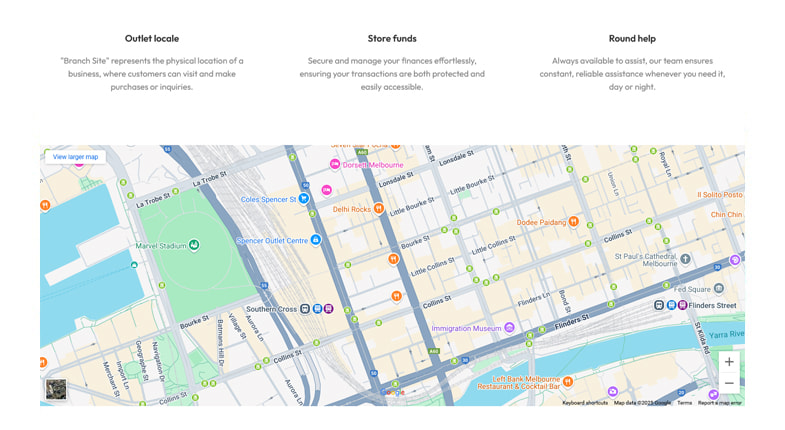Viewport: 785px width, 430px height.
Task: Click the Report a map error link
Action: (x=719, y=403)
